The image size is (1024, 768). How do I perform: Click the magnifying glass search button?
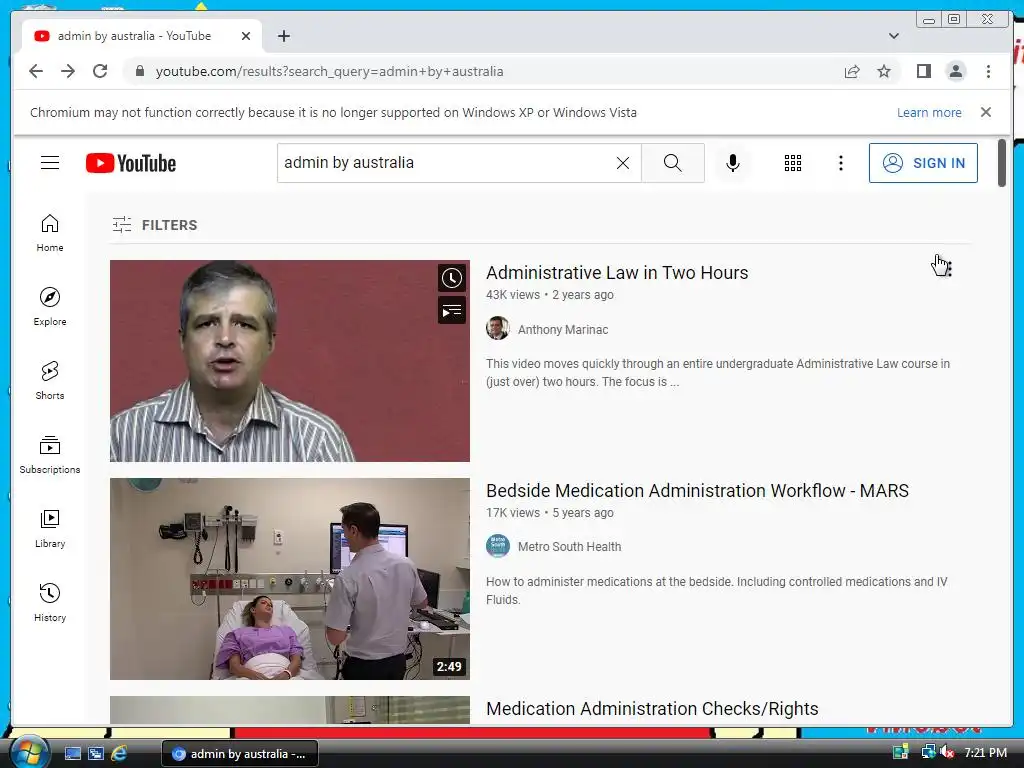pyautogui.click(x=673, y=163)
